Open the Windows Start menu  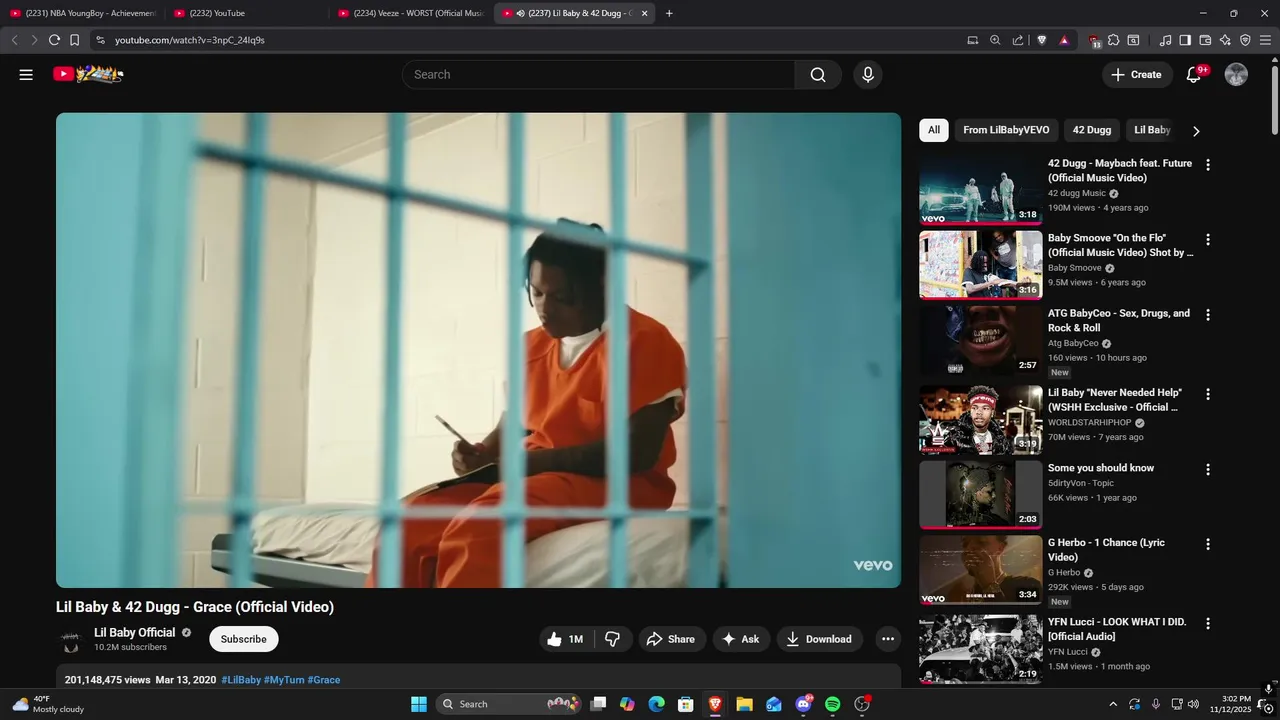pos(418,704)
